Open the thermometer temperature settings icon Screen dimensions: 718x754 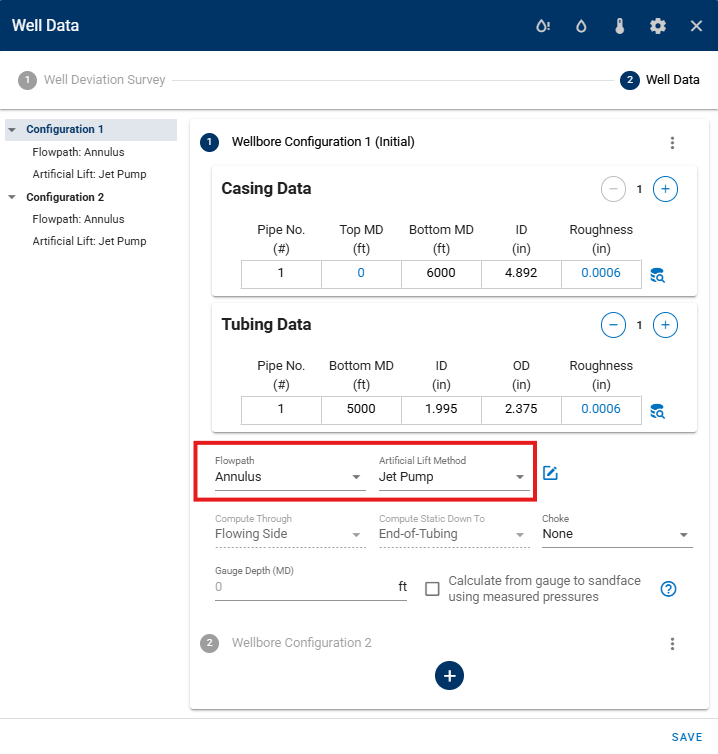[620, 26]
